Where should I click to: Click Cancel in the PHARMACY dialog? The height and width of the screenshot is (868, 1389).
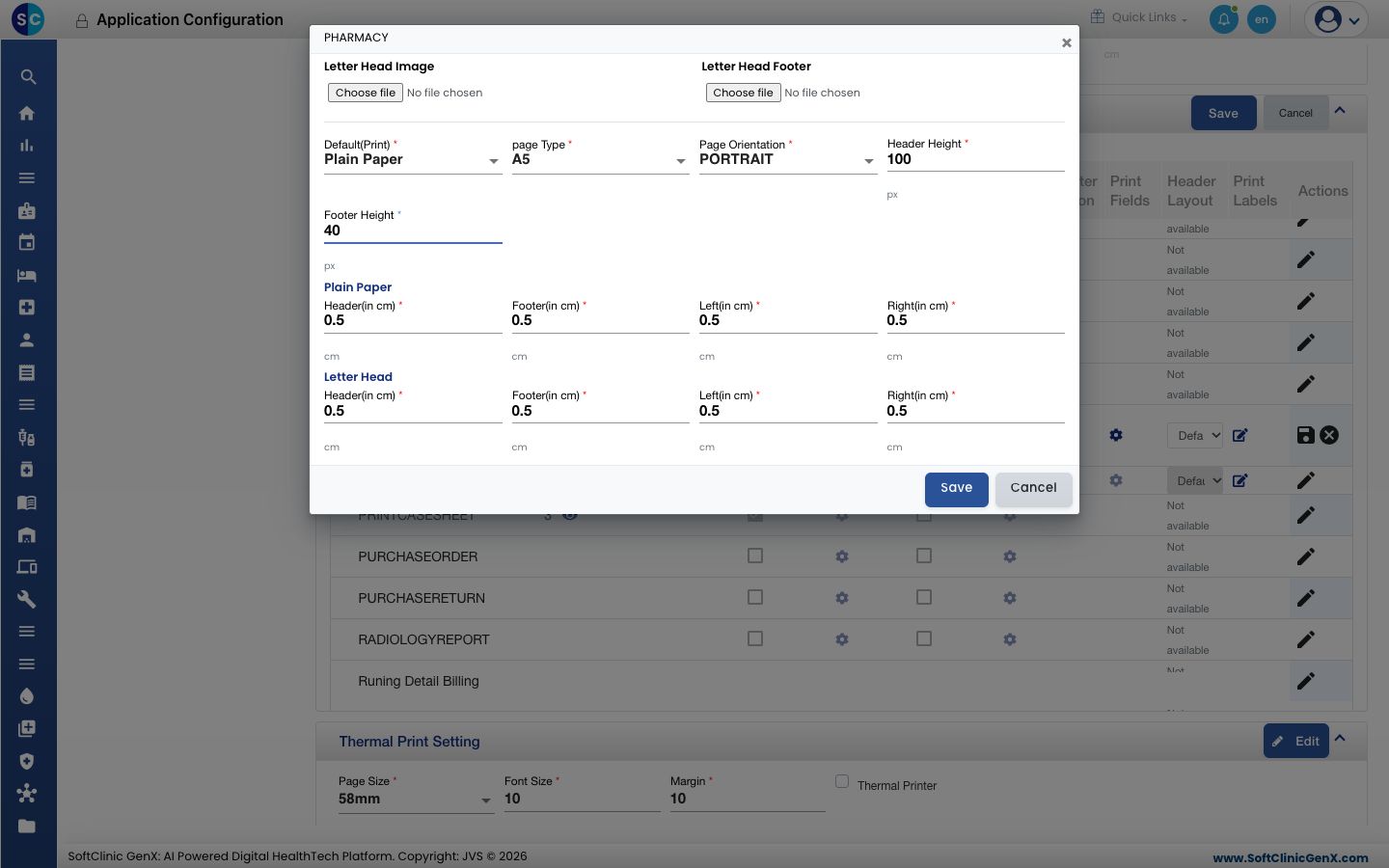click(x=1034, y=489)
